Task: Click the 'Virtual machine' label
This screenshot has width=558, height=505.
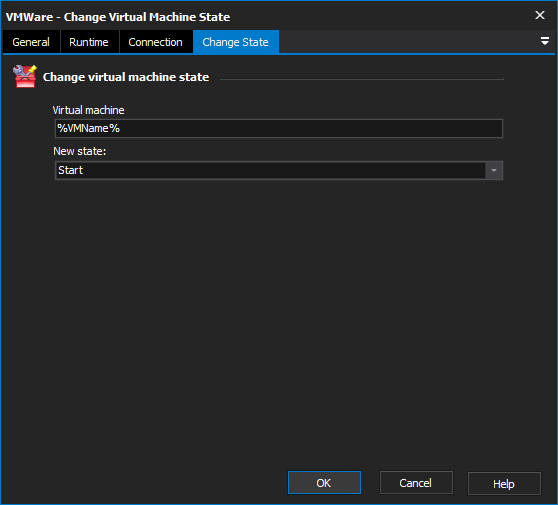Action: coord(89,110)
